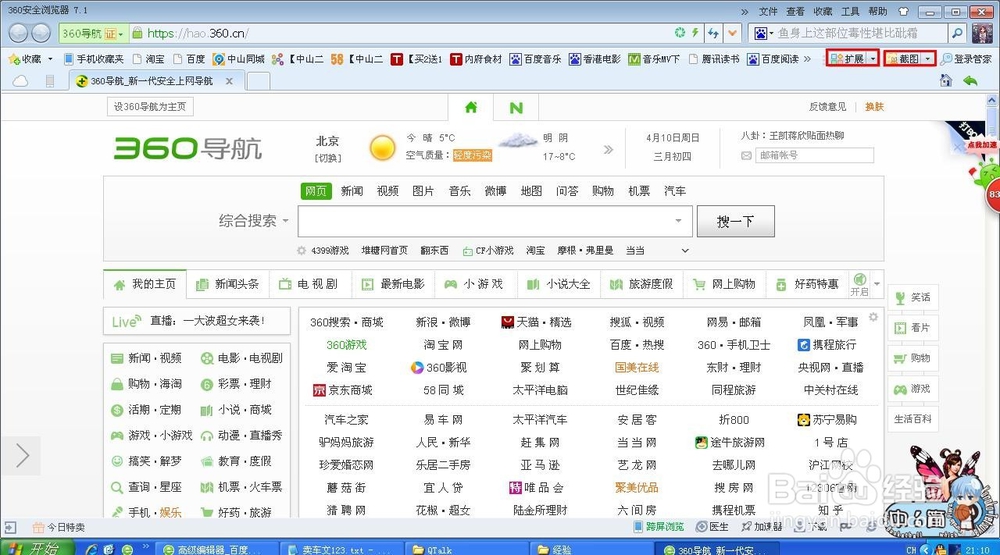Screen dimensions: 1000x555
Task: Open the 文件 menu
Action: [x=768, y=11]
